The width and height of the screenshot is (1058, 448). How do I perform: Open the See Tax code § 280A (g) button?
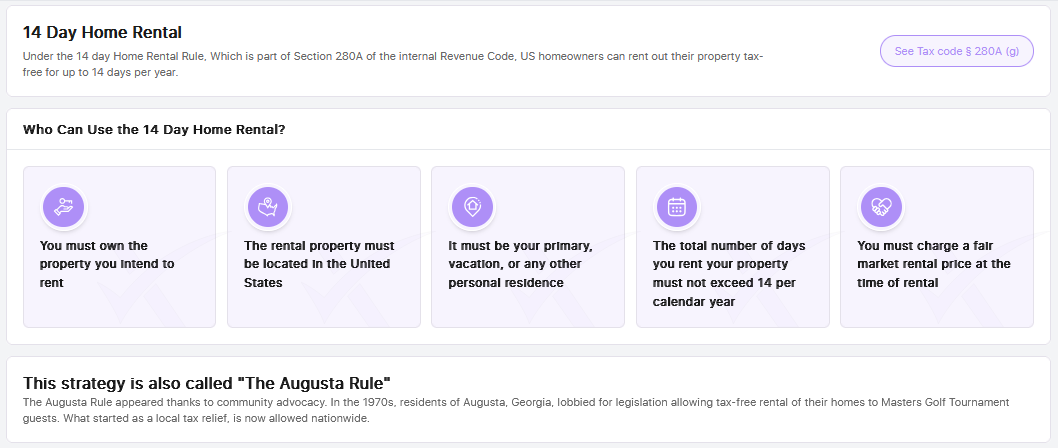[x=957, y=51]
